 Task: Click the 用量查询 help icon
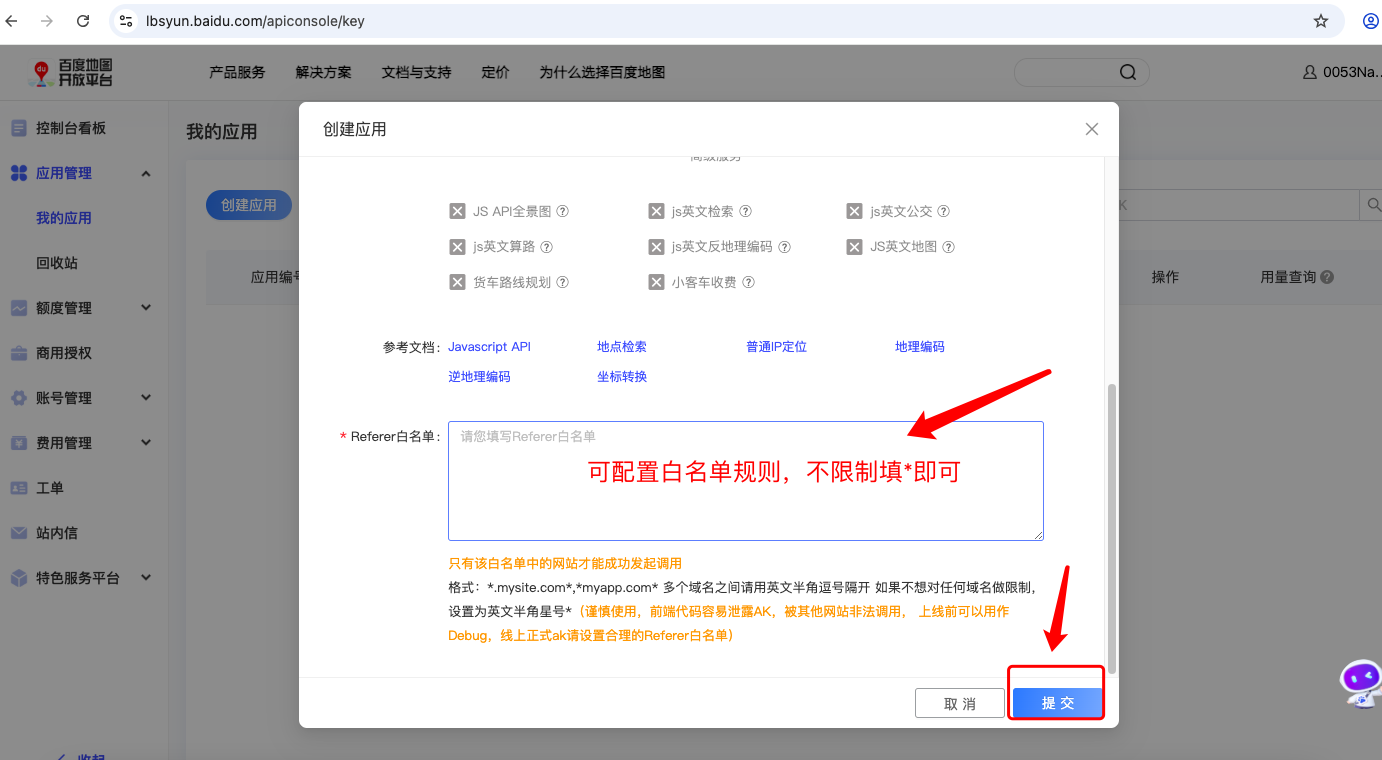pos(1327,277)
